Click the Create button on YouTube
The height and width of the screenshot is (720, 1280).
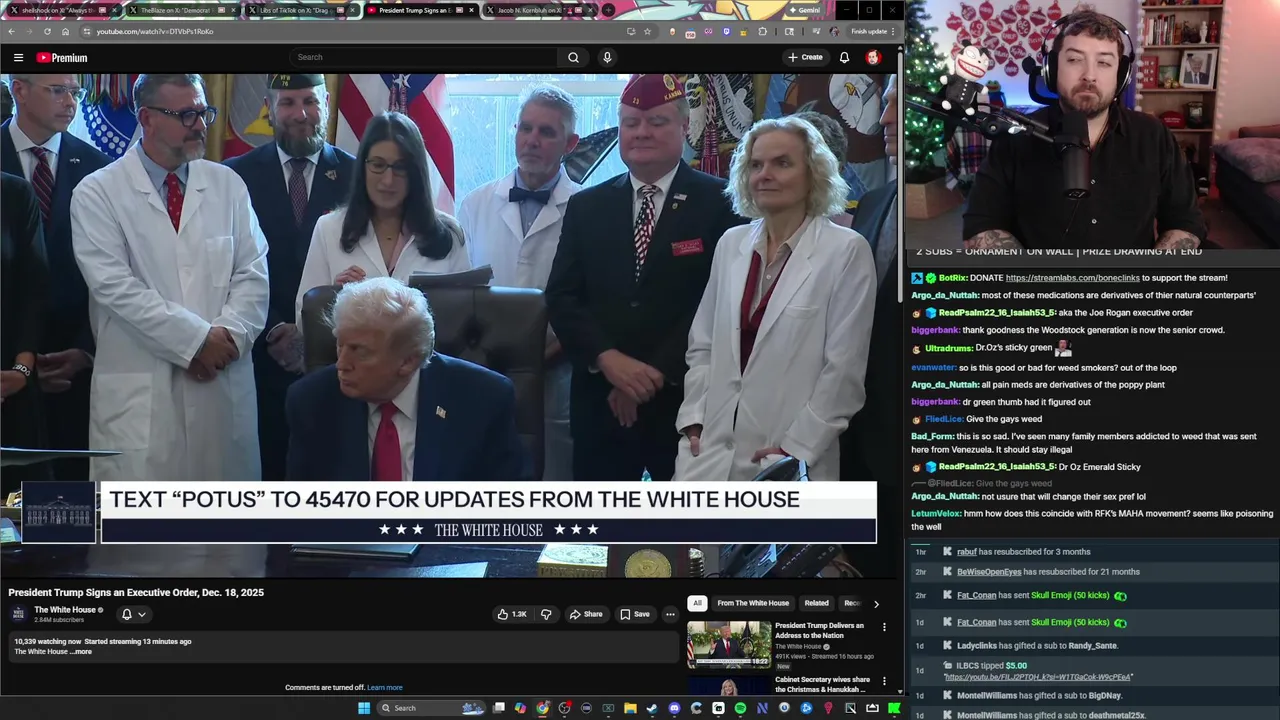pos(805,57)
